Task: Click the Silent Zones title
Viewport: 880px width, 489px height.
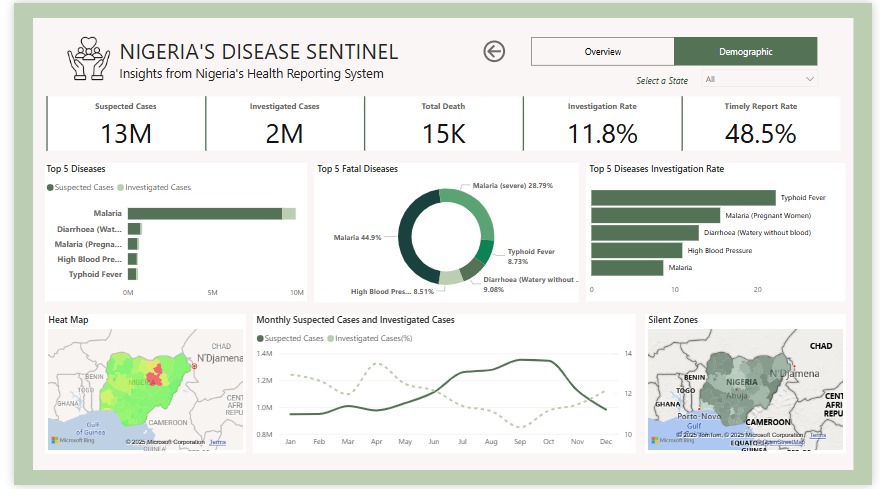Action: [x=673, y=320]
